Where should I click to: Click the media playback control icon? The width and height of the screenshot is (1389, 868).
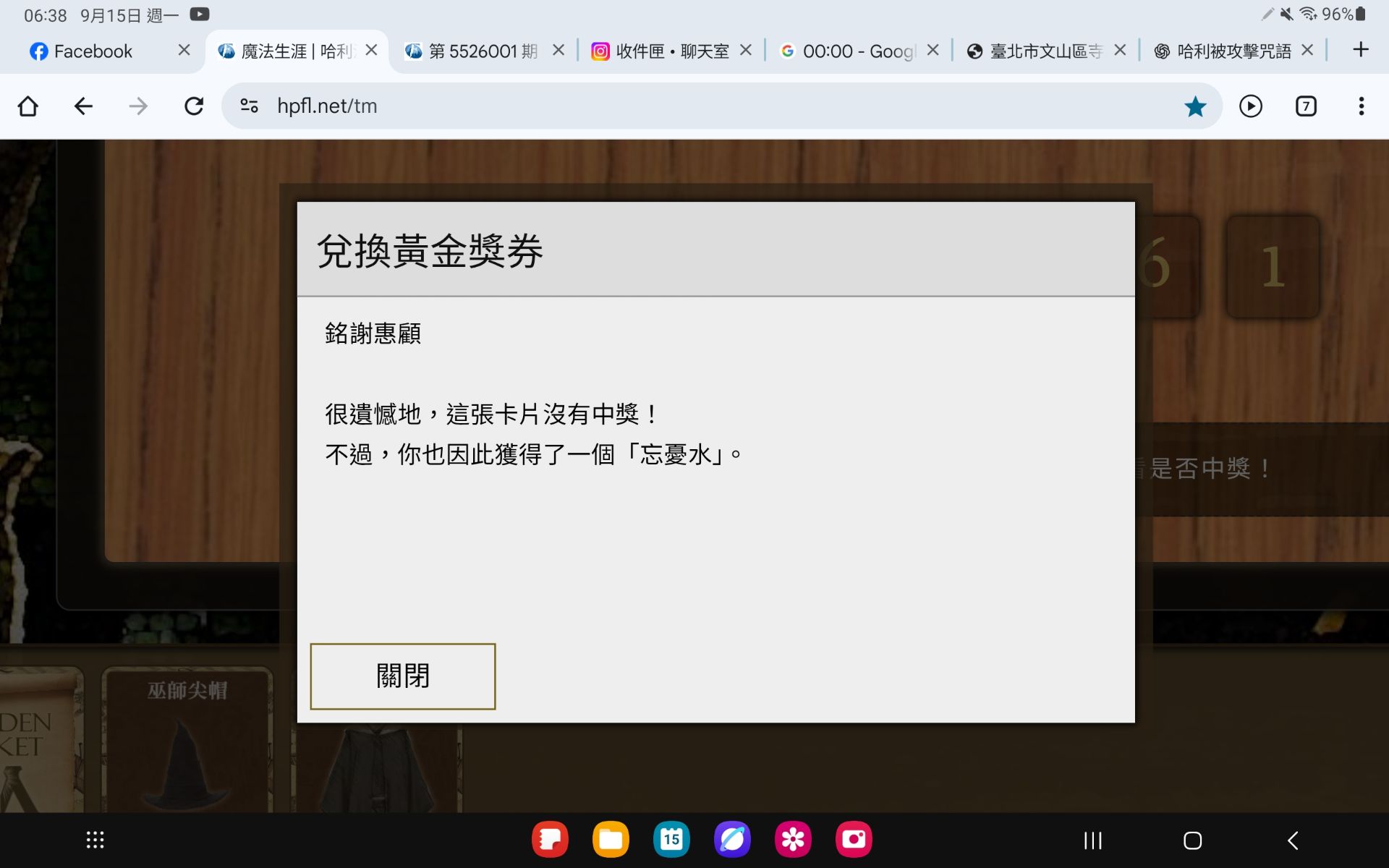click(1250, 106)
